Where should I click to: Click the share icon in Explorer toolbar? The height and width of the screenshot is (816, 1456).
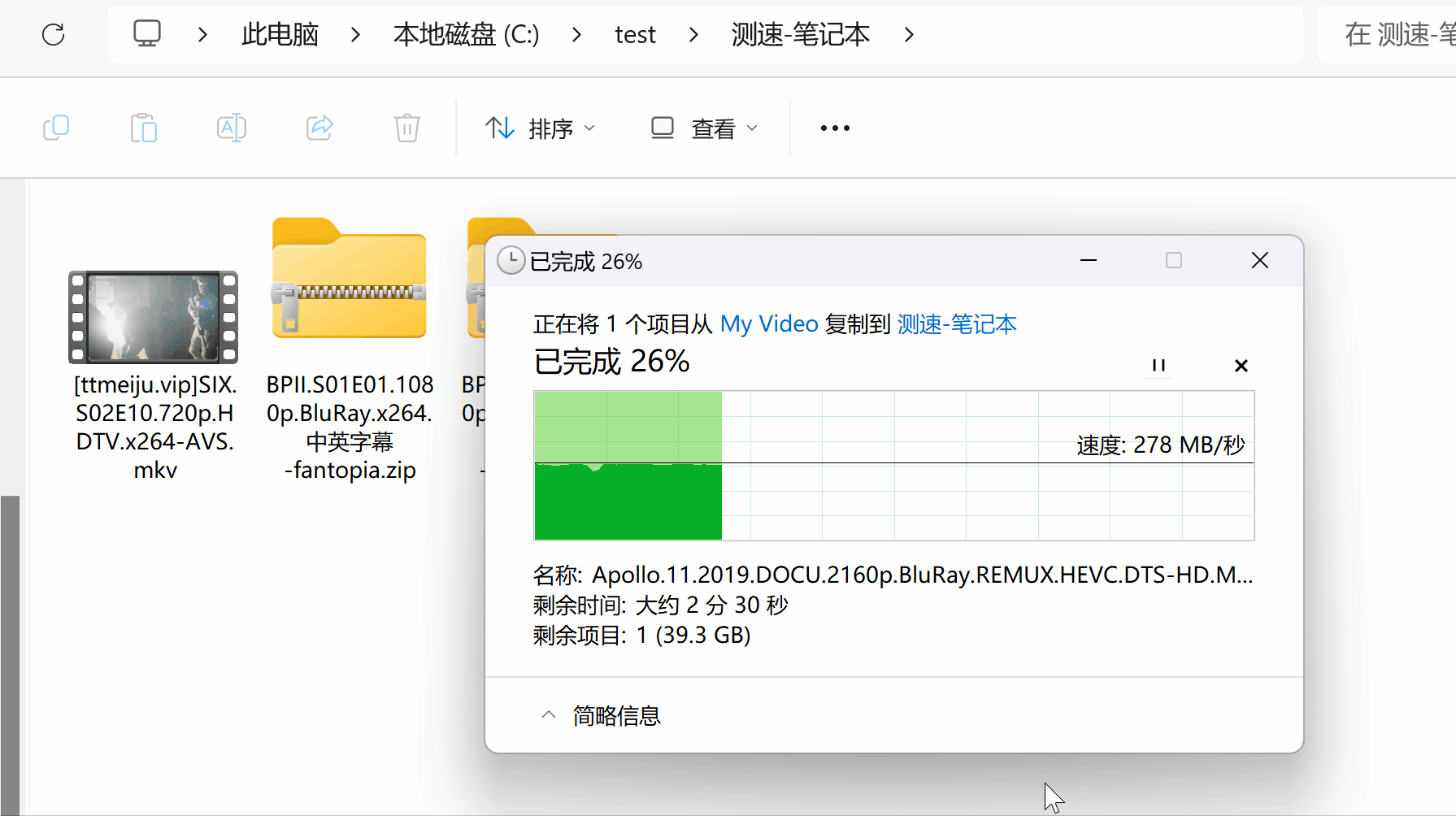(319, 128)
